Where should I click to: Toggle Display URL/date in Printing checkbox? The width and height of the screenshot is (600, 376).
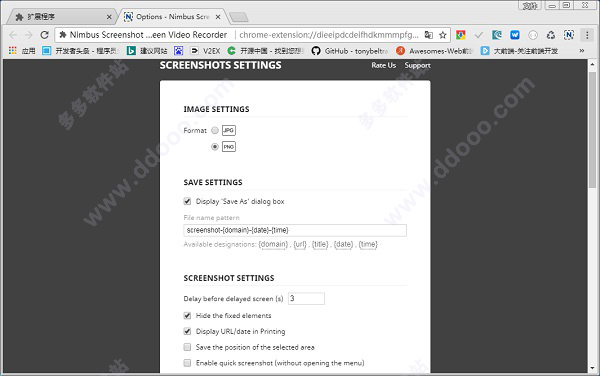[x=187, y=331]
